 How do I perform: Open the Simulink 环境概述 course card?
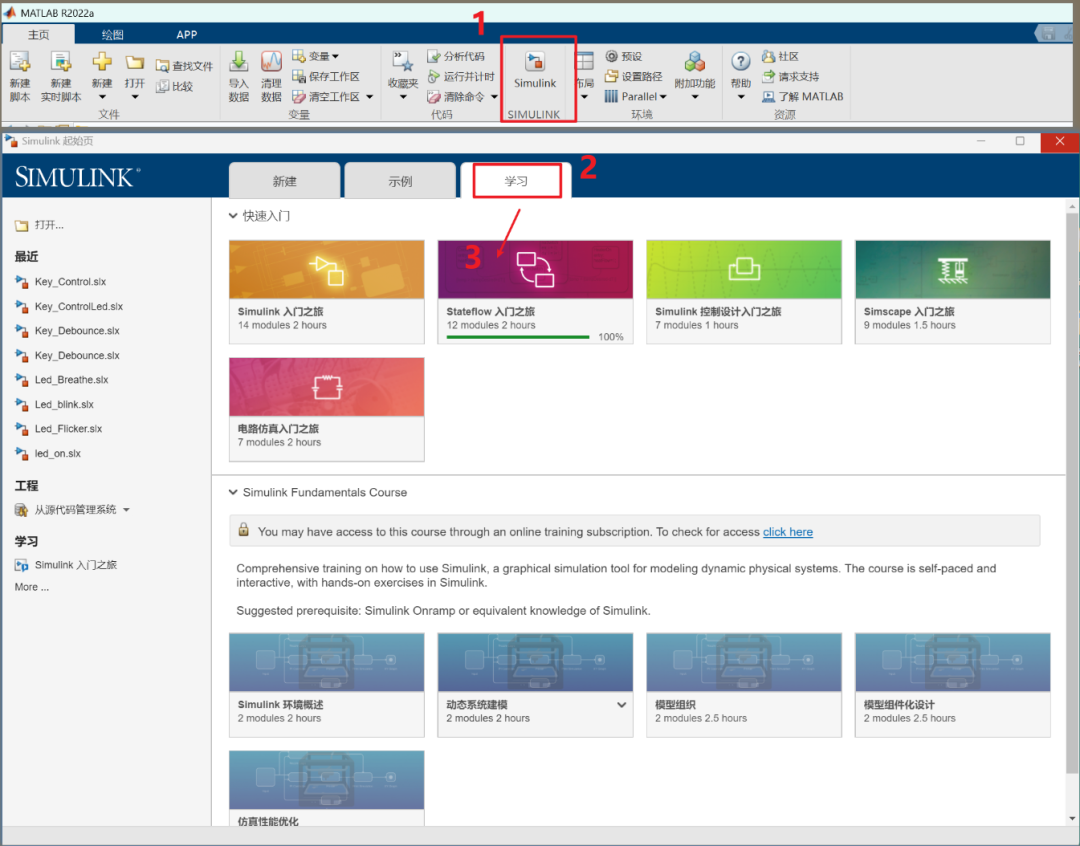coord(326,685)
